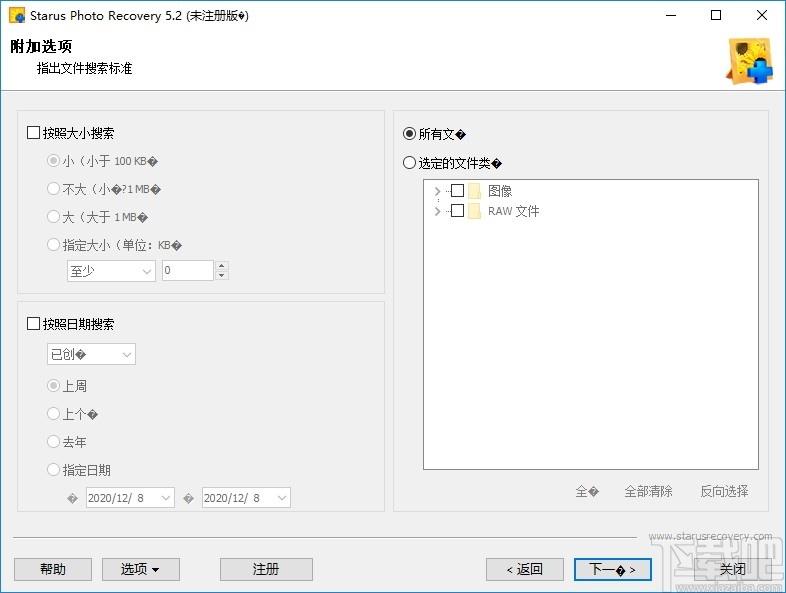
Task: Choose the small size radio under 100 KB
Action: [53, 161]
